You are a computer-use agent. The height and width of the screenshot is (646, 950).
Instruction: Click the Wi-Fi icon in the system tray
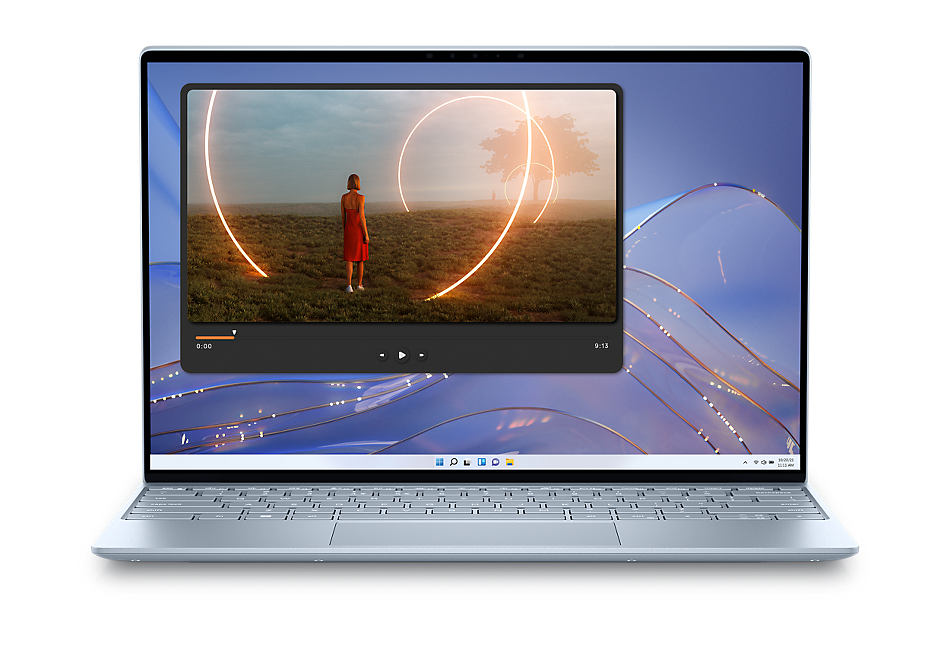coord(756,462)
